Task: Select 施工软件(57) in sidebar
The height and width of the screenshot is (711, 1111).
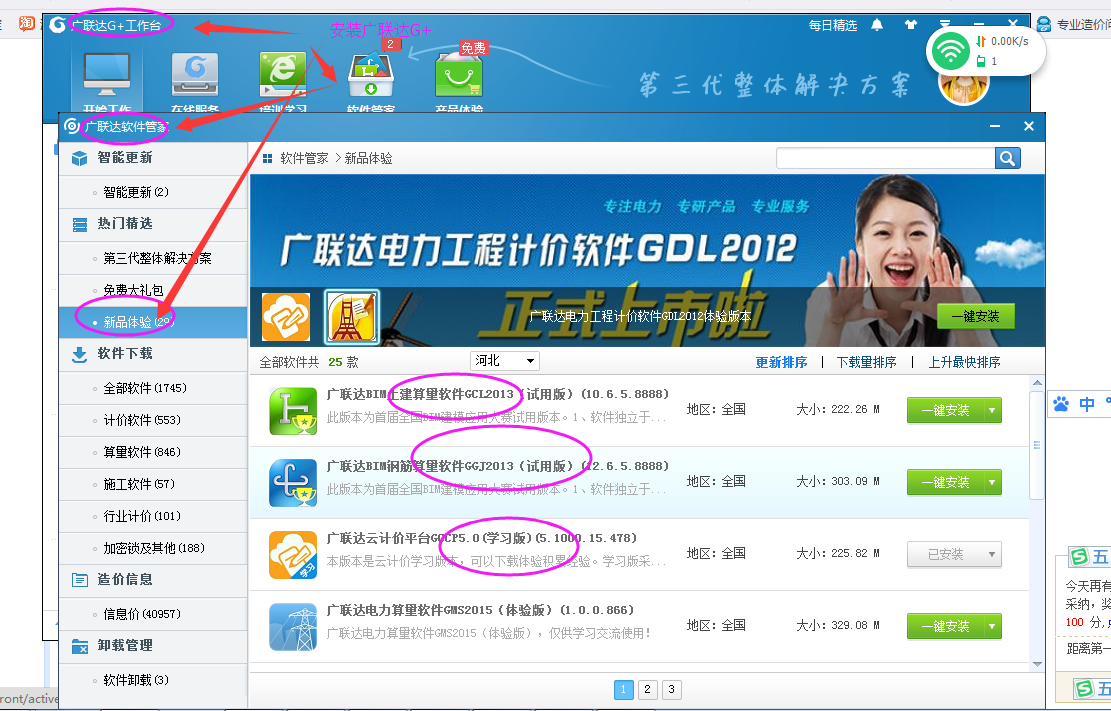Action: (x=153, y=484)
